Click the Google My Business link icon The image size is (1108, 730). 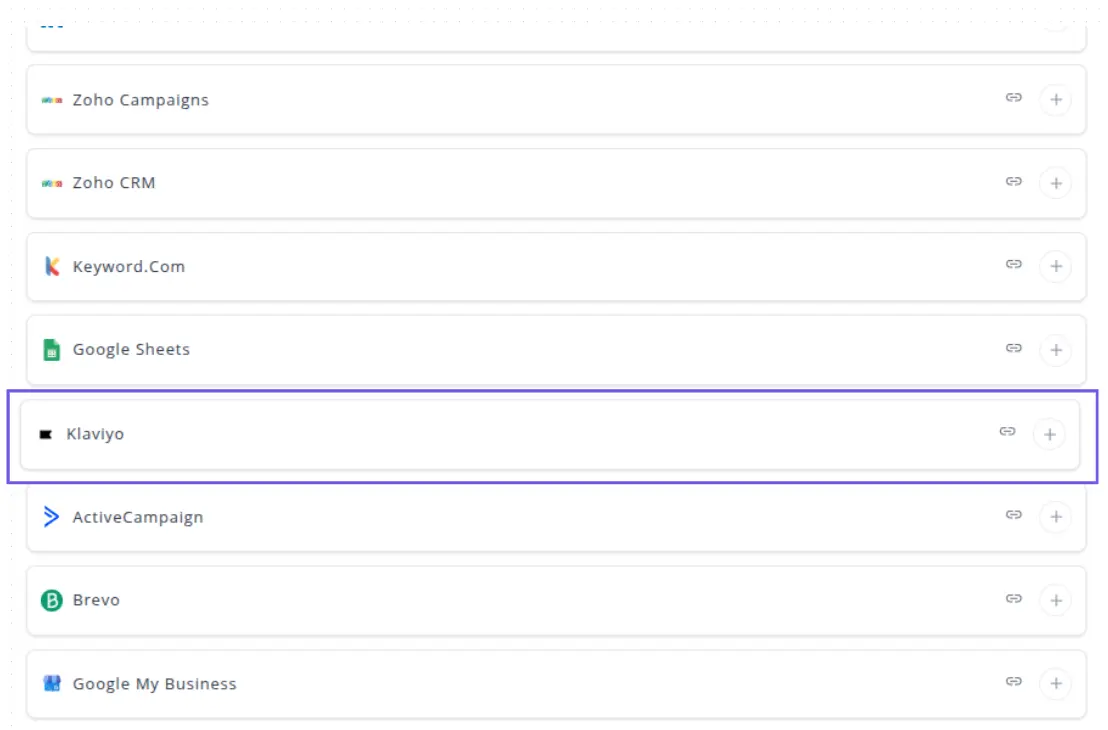[1014, 682]
